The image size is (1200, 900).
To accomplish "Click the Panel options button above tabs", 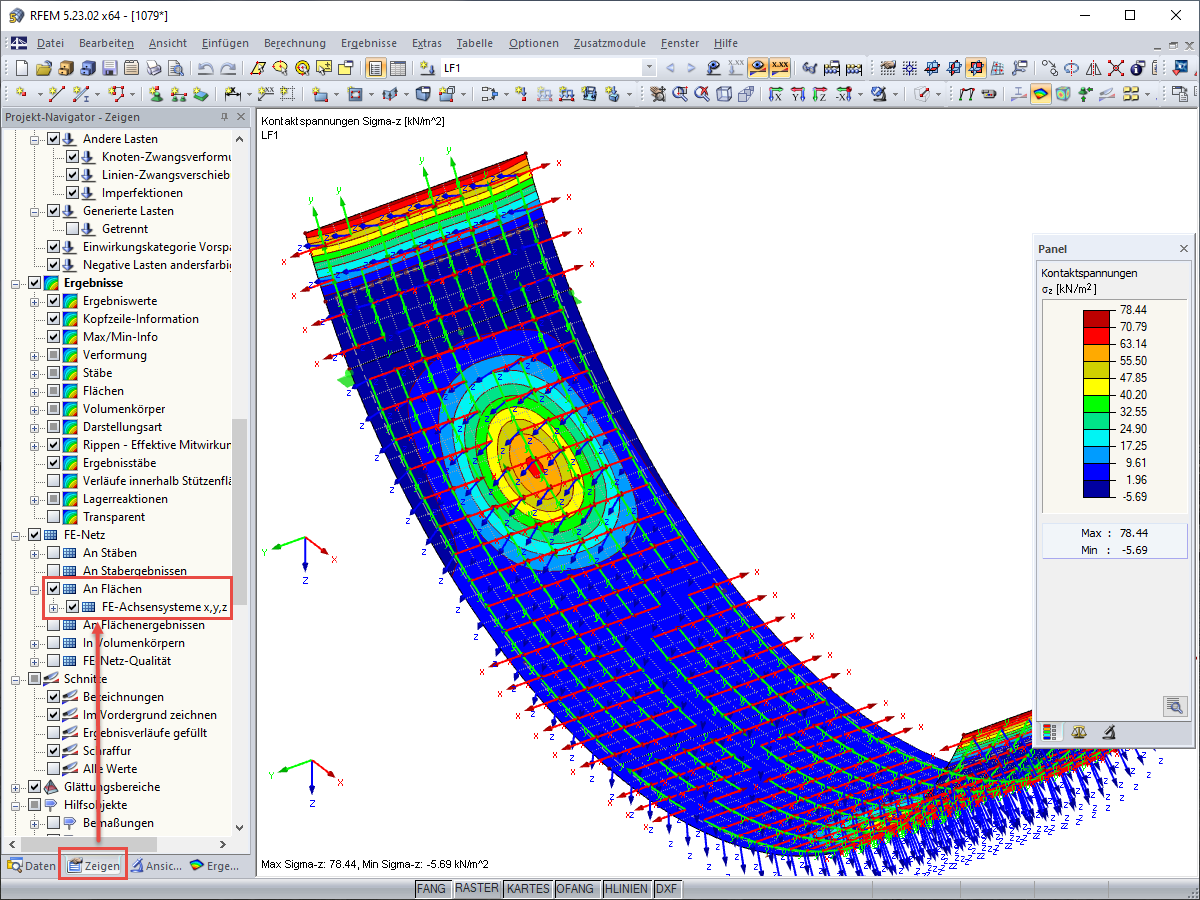I will coord(1174,706).
